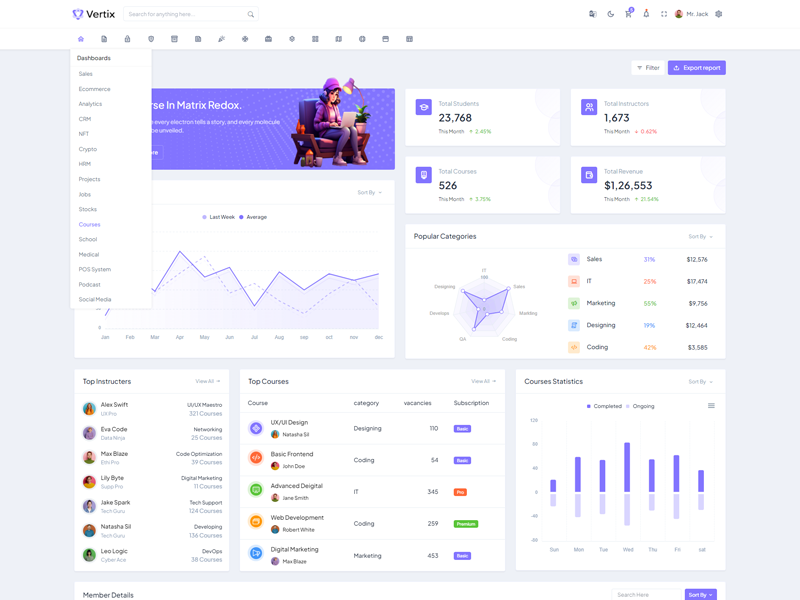
Task: Select Courses in the Dashboards menu
Action: 89,224
